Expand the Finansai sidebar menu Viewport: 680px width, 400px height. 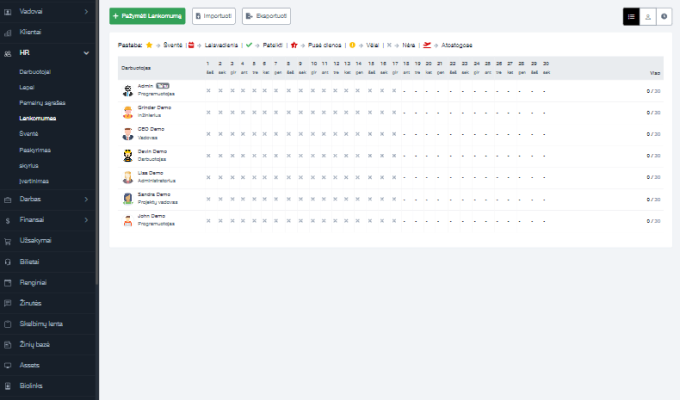[x=87, y=219]
